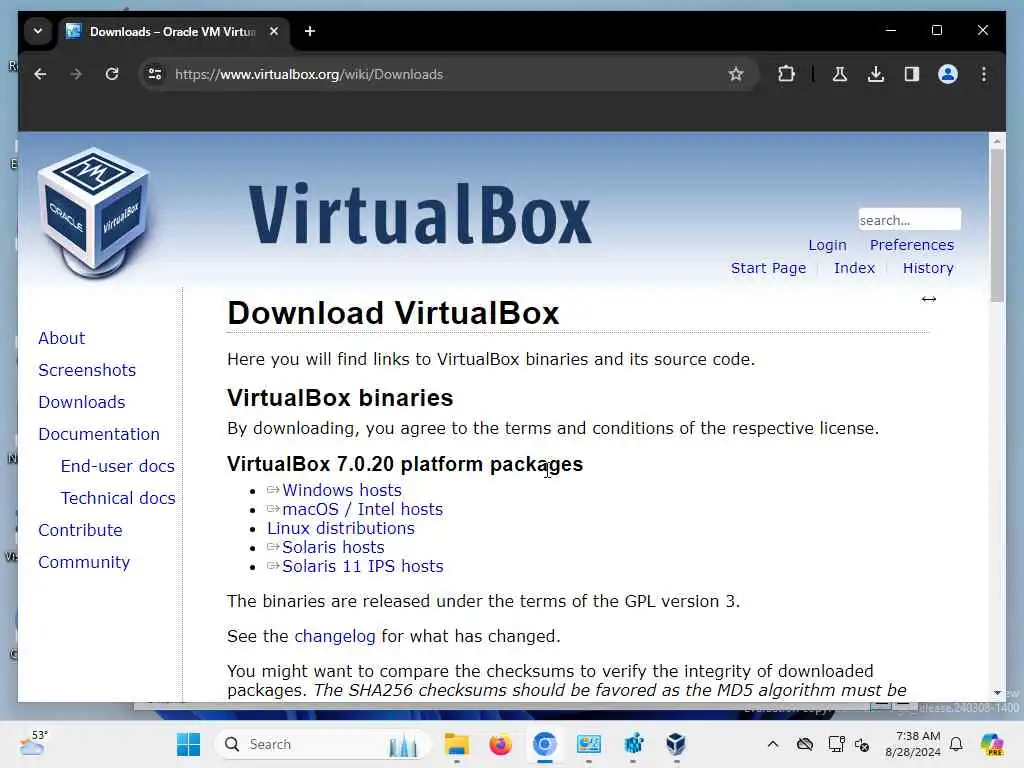The width and height of the screenshot is (1024, 768).
Task: Open the Index link
Action: 854,268
